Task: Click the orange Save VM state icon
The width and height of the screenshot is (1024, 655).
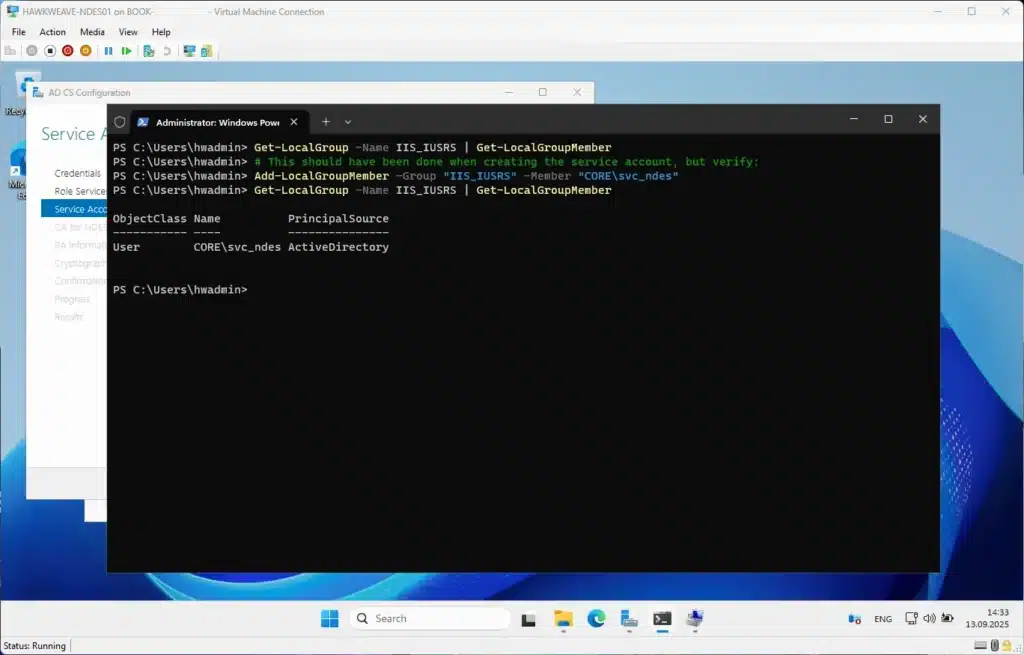Action: [85, 50]
